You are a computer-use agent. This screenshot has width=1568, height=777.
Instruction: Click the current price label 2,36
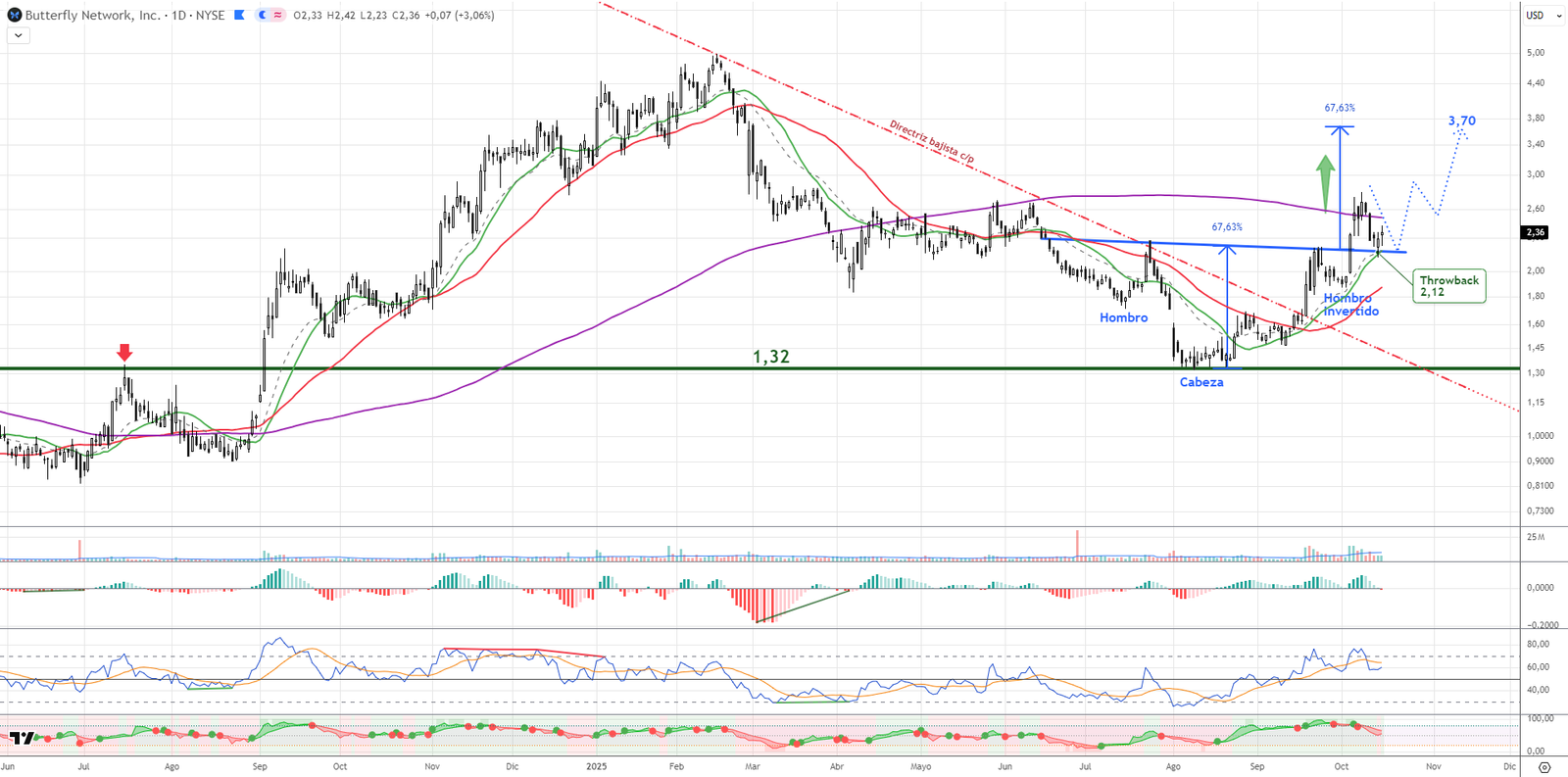[1535, 232]
